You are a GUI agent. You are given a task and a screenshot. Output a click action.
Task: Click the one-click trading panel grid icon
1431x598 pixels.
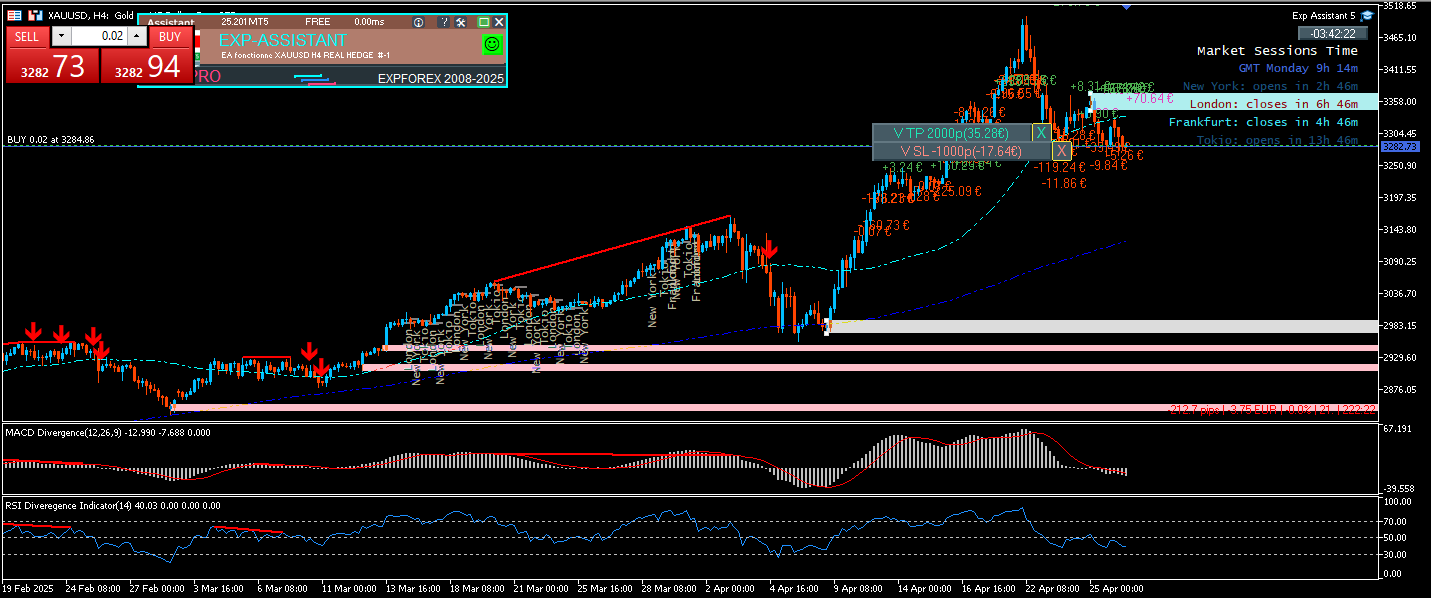(14, 16)
